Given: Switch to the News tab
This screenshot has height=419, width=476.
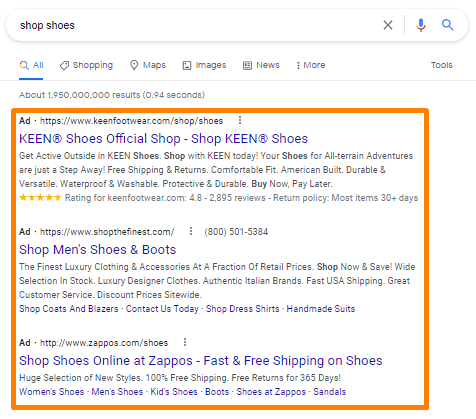Looking at the screenshot, I should click(x=261, y=65).
